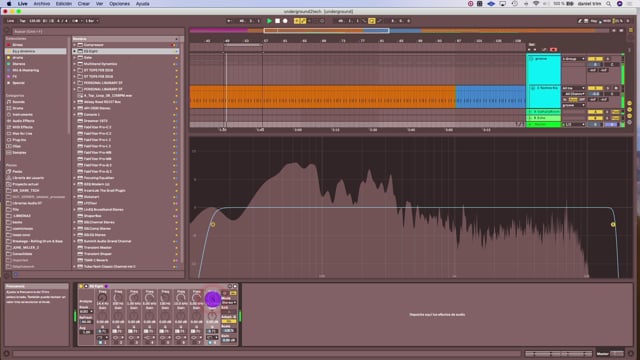
Task: Start playback with the green play button
Action: tap(269, 21)
